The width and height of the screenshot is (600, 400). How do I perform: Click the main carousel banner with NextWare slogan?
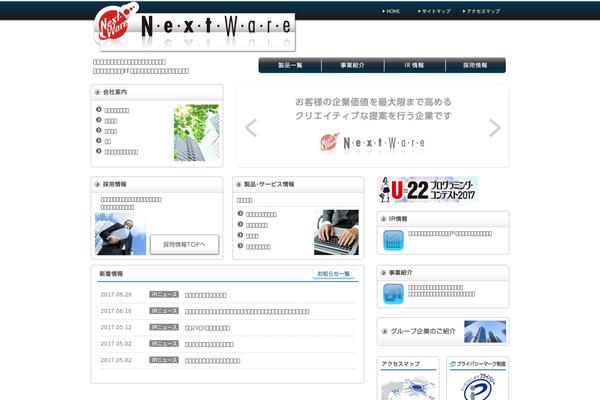pos(373,126)
